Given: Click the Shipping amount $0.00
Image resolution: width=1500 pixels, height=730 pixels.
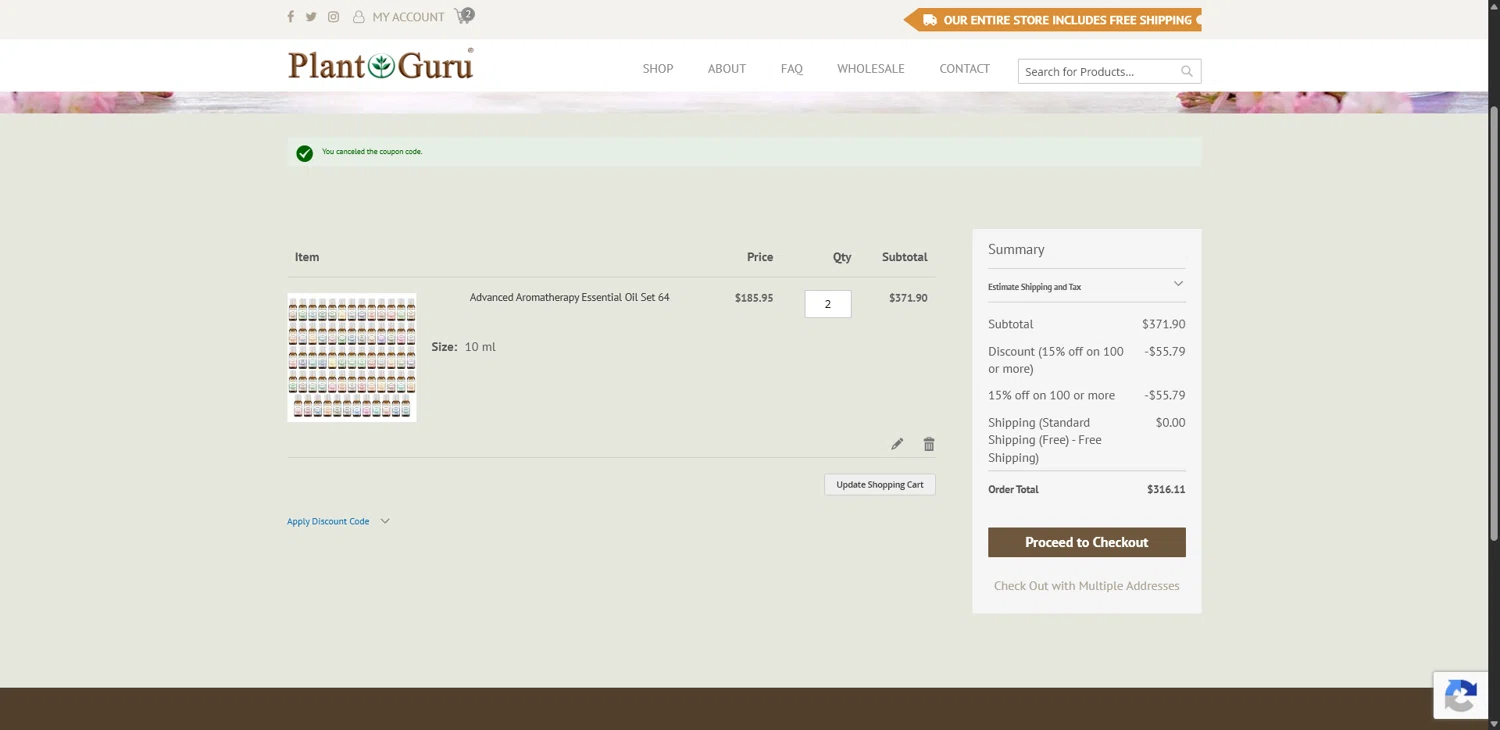Looking at the screenshot, I should click(x=1170, y=423).
